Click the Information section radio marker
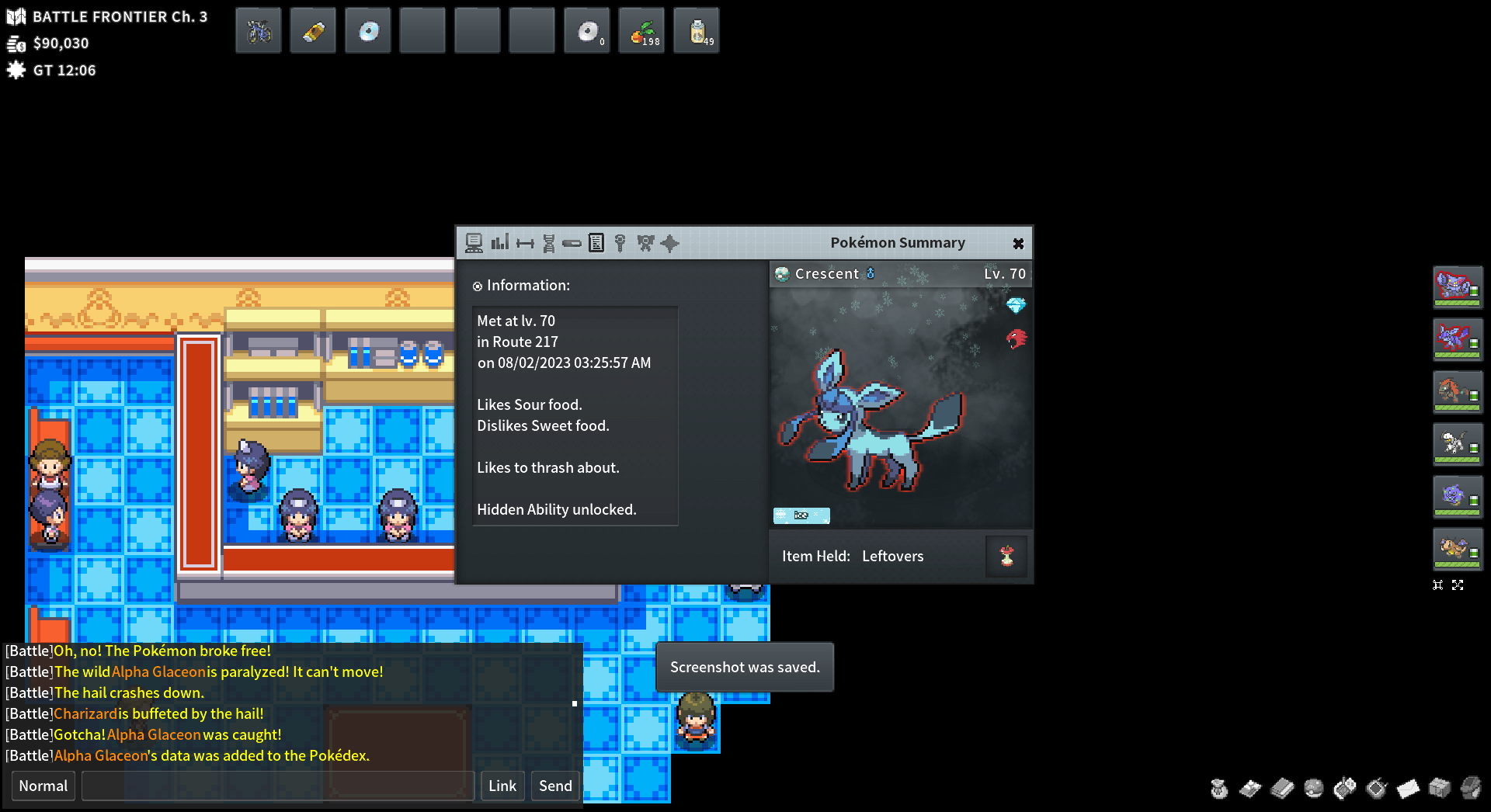 (x=478, y=286)
